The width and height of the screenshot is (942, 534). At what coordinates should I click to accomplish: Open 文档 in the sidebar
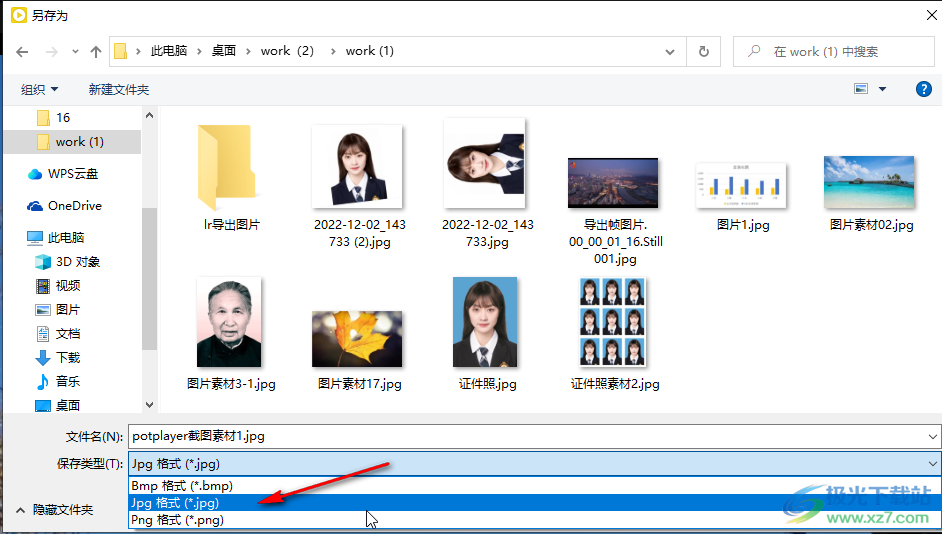pyautogui.click(x=58, y=334)
